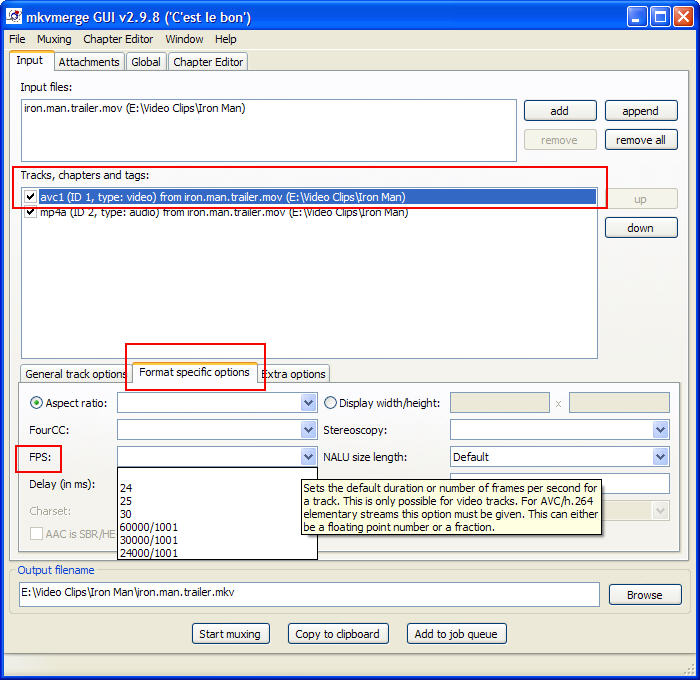Click the append button
This screenshot has width=700, height=680.
pyautogui.click(x=641, y=111)
